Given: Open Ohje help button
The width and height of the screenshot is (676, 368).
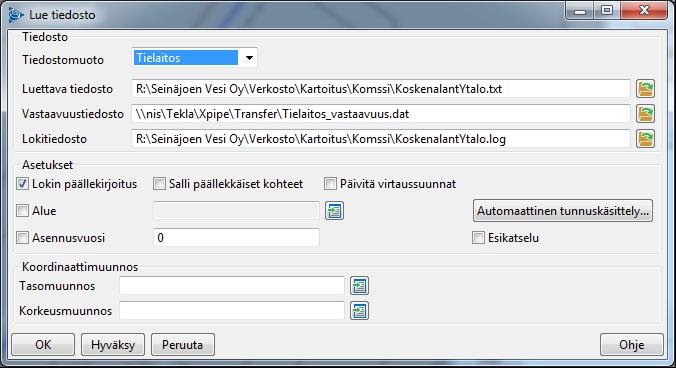Looking at the screenshot, I should (x=632, y=345).
